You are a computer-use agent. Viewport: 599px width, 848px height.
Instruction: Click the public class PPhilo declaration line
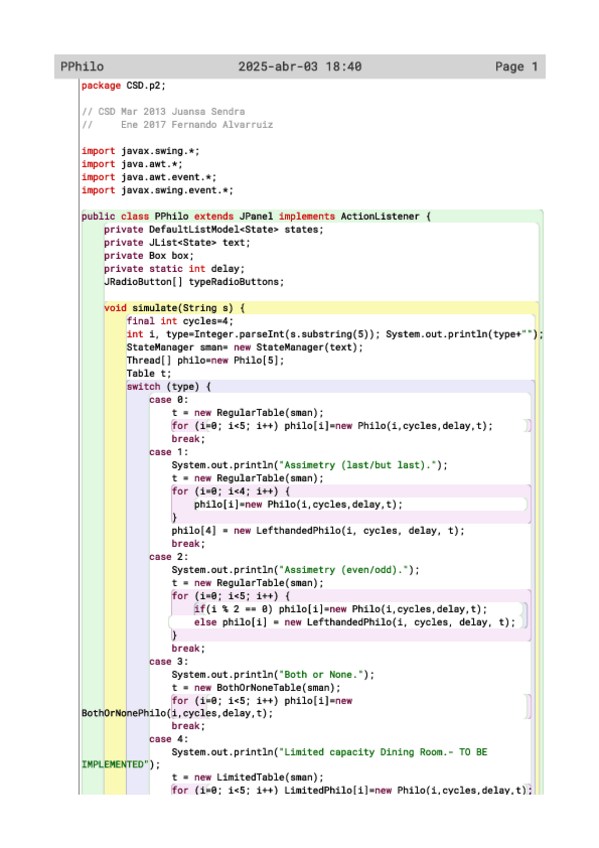(x=256, y=216)
